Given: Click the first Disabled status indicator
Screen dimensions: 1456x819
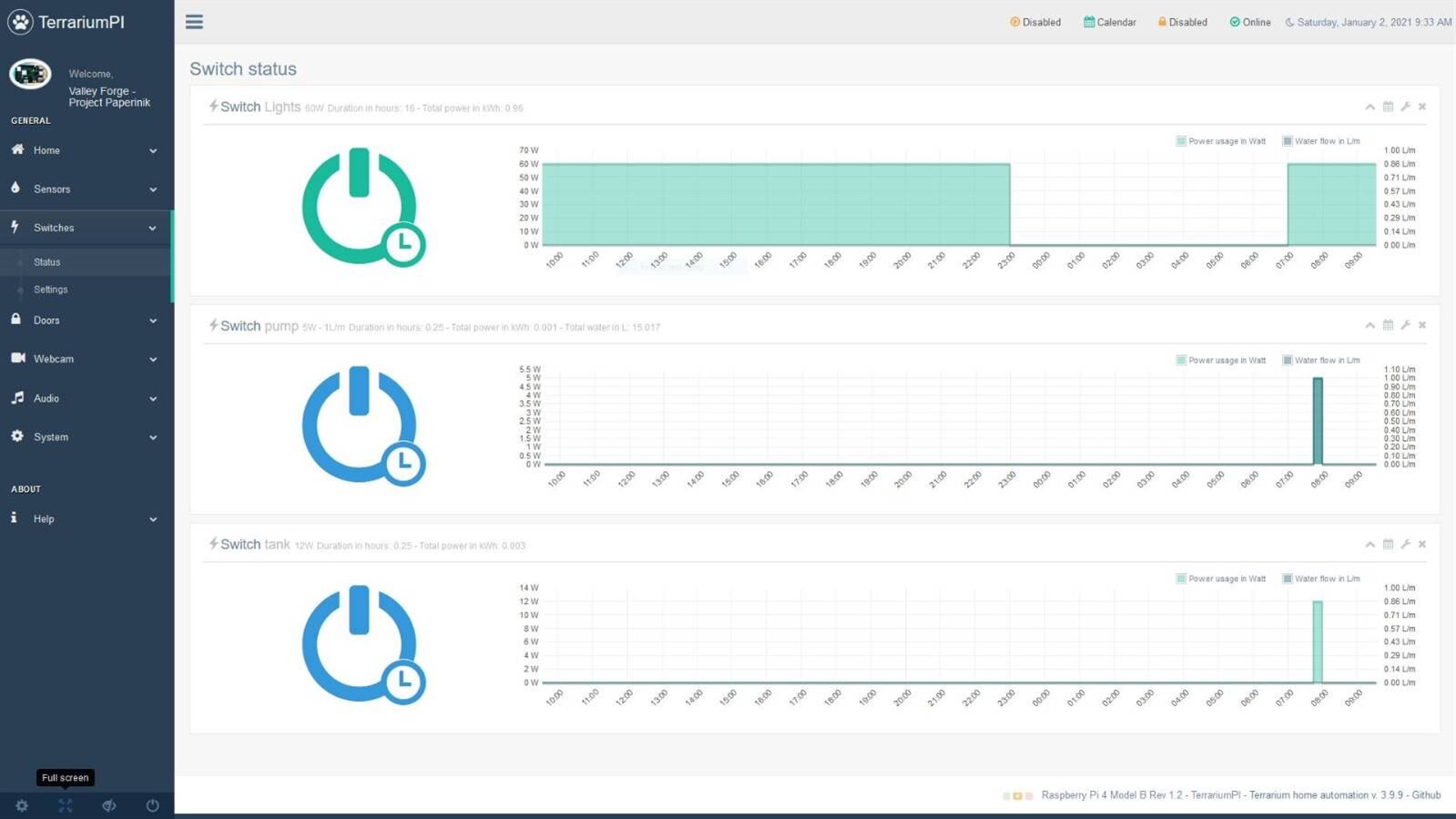Looking at the screenshot, I should 1035,22.
